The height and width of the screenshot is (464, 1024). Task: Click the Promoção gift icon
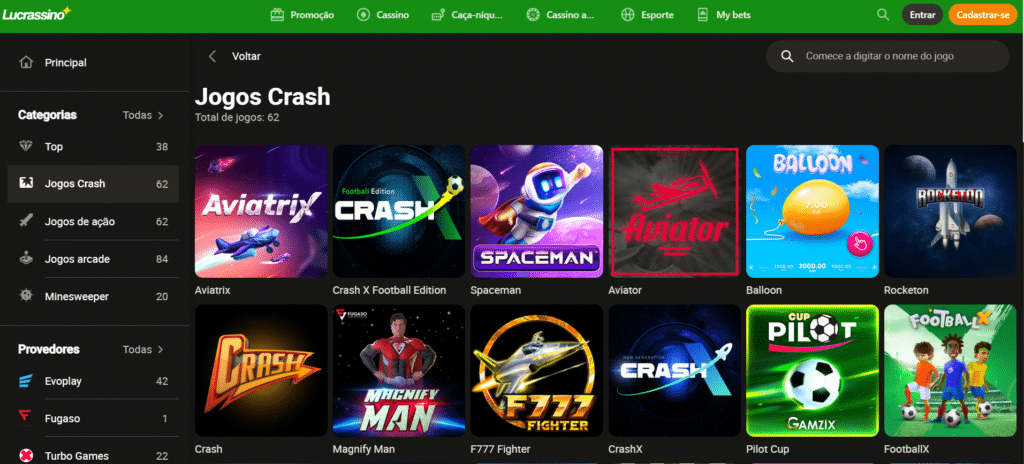click(x=278, y=14)
